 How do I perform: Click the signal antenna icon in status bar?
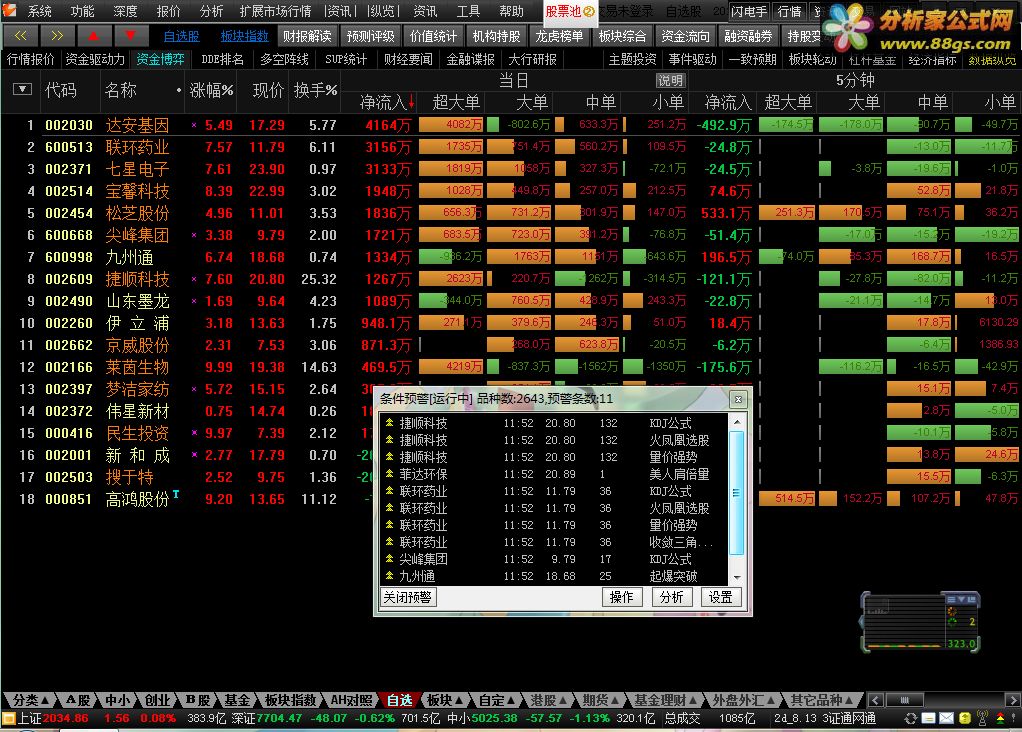coord(982,718)
